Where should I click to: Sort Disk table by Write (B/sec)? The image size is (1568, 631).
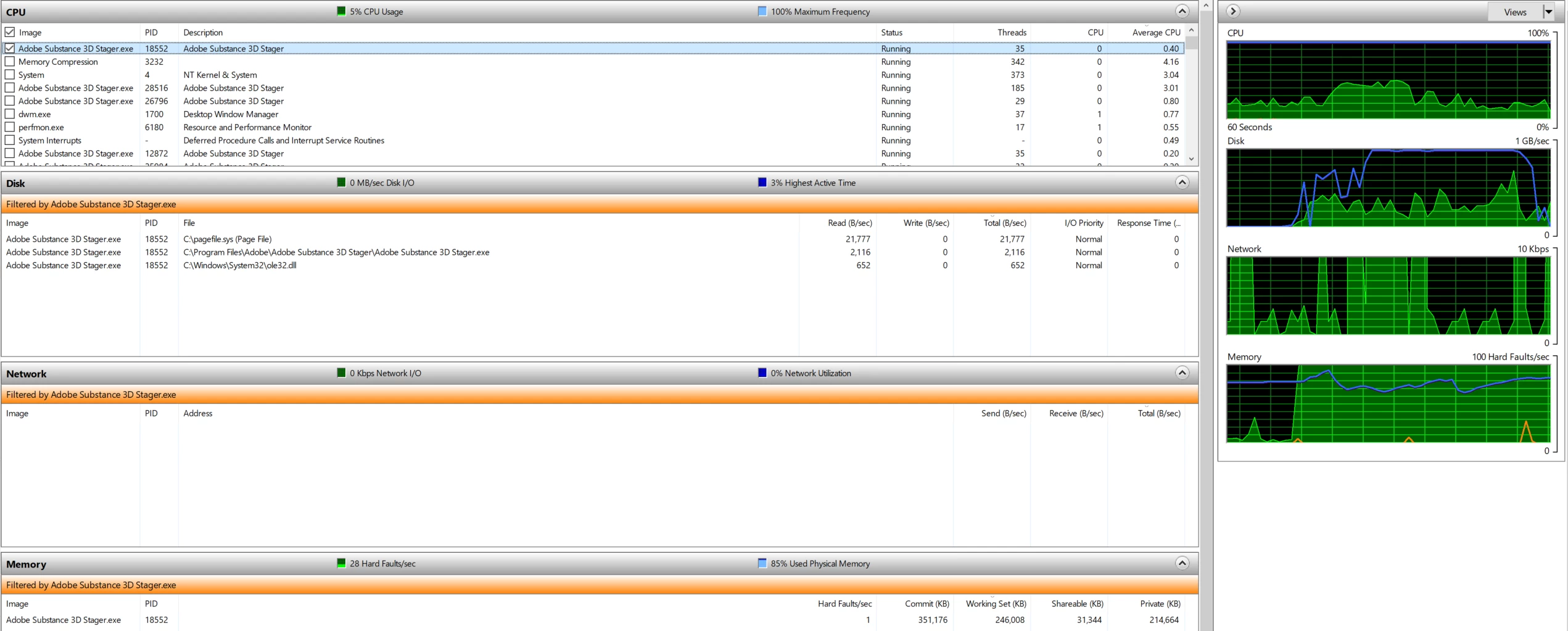click(915, 223)
